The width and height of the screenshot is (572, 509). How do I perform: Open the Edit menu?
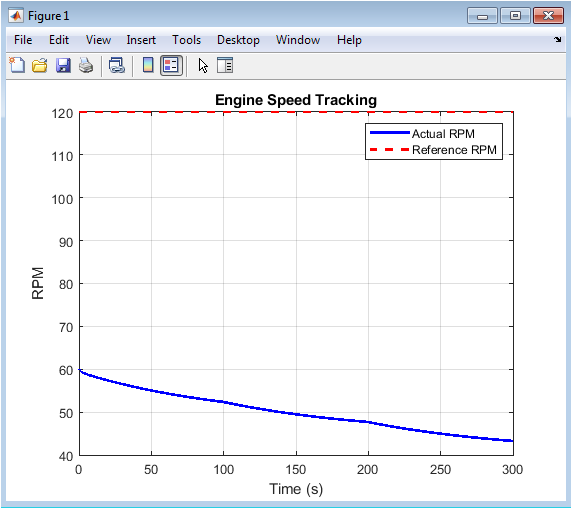[59, 40]
